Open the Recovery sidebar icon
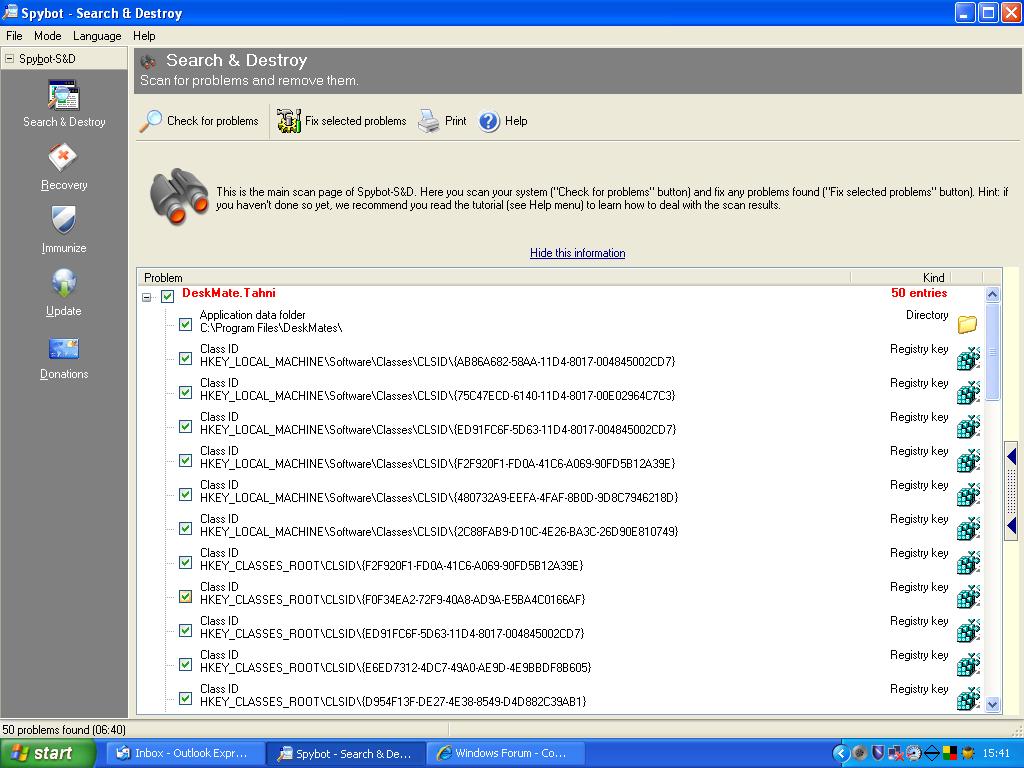The image size is (1024, 768). pos(63,157)
